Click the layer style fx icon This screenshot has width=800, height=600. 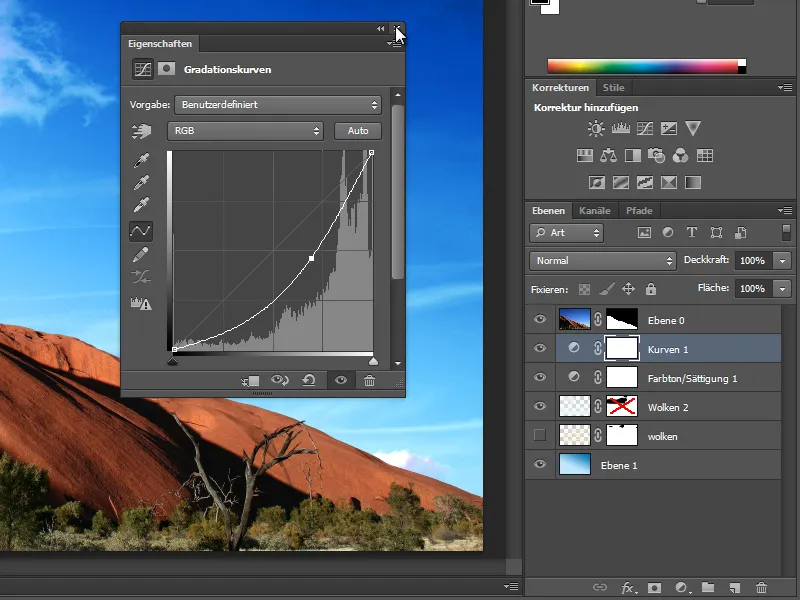[x=628, y=588]
